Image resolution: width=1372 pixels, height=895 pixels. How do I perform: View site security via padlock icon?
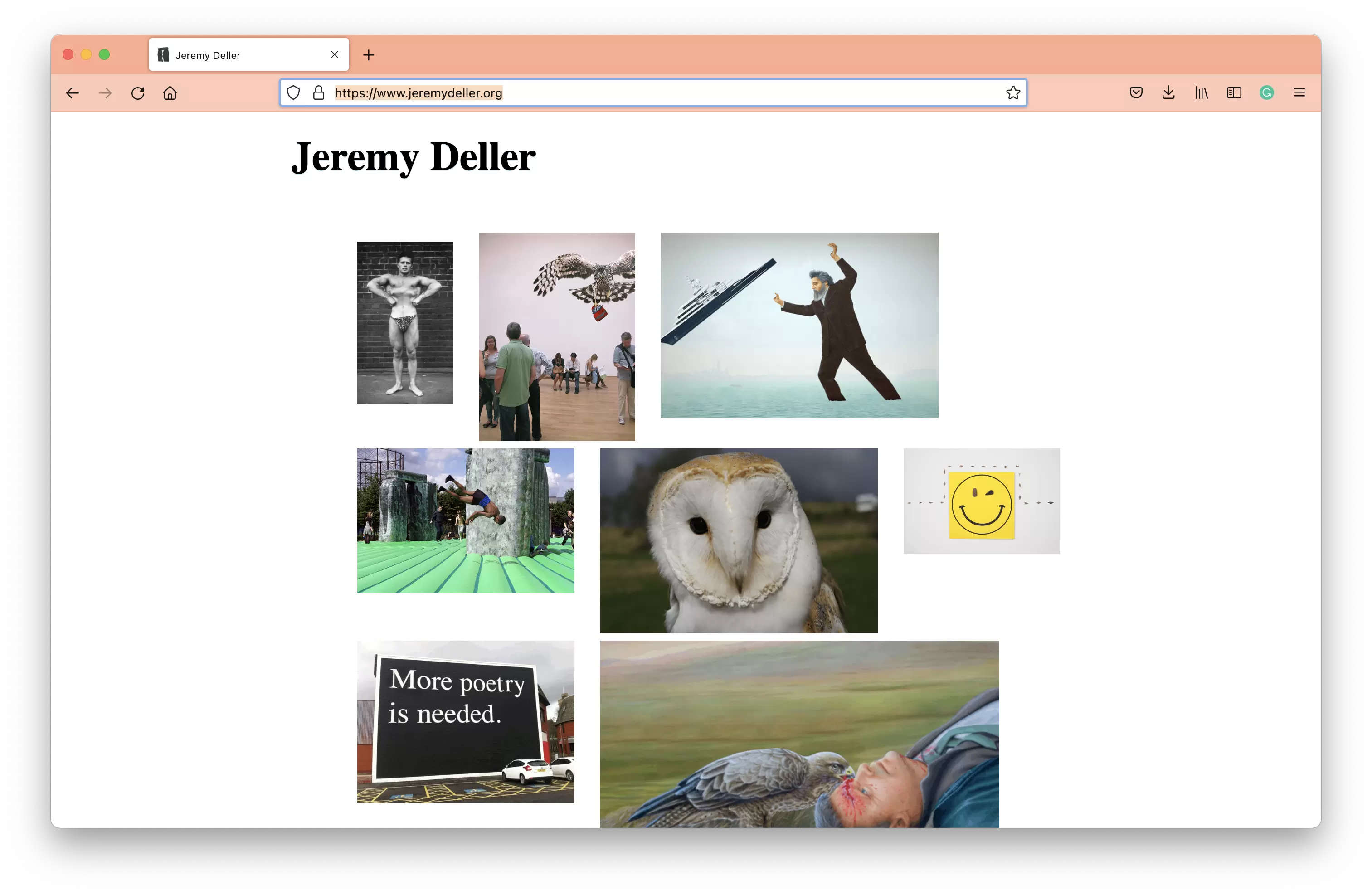tap(319, 93)
